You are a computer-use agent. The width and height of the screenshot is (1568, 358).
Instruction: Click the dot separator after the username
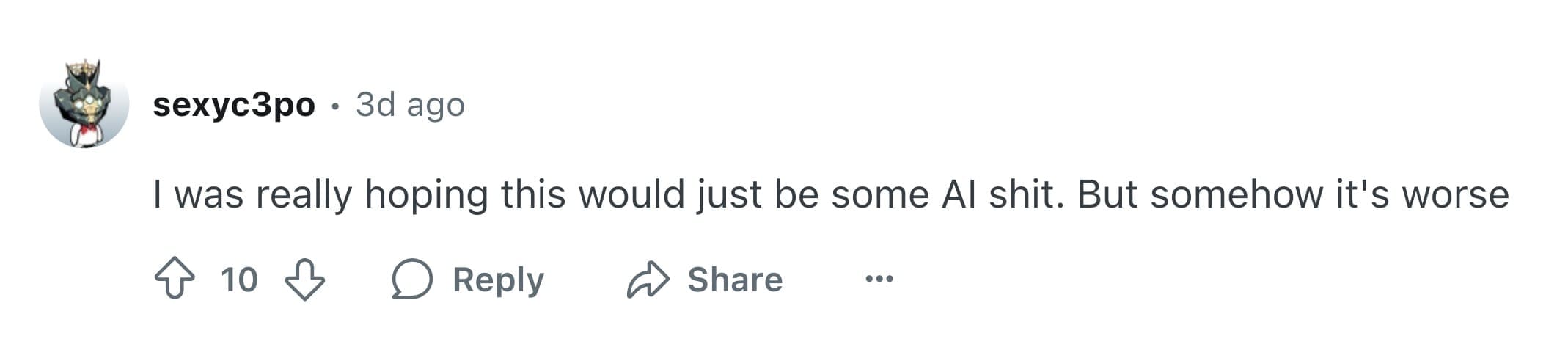tap(335, 106)
